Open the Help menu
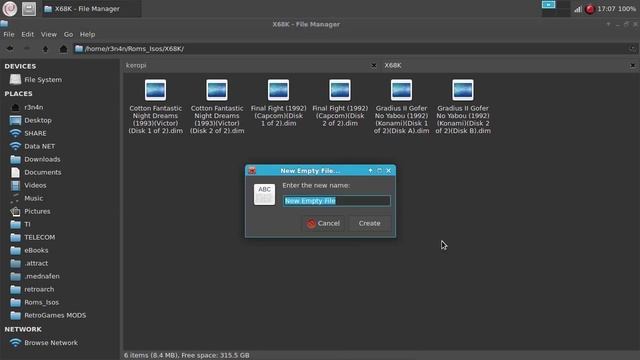640x360 pixels. click(87, 34)
